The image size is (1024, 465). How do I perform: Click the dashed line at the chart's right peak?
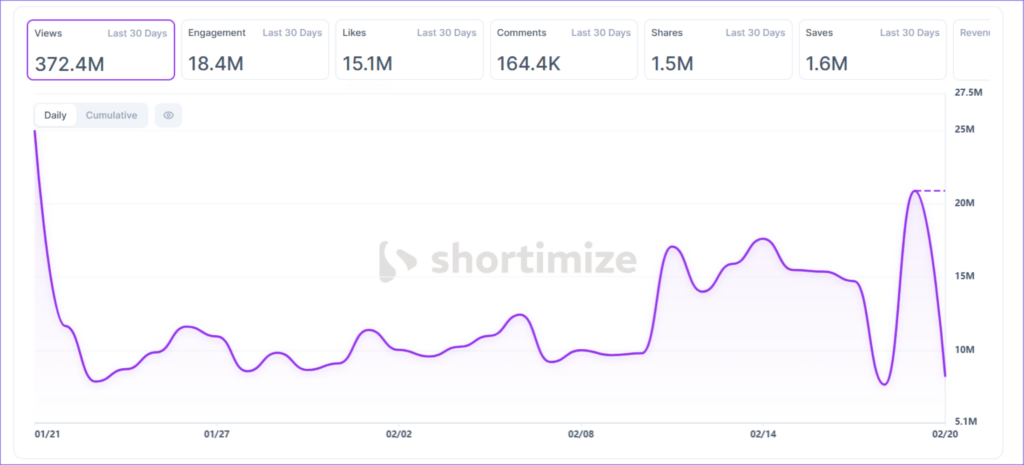[932, 190]
